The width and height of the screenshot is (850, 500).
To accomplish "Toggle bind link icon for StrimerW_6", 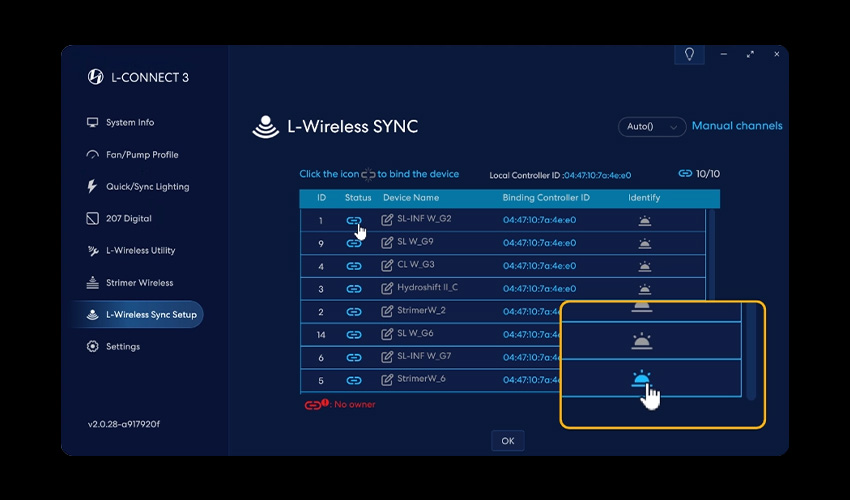I will tap(354, 380).
